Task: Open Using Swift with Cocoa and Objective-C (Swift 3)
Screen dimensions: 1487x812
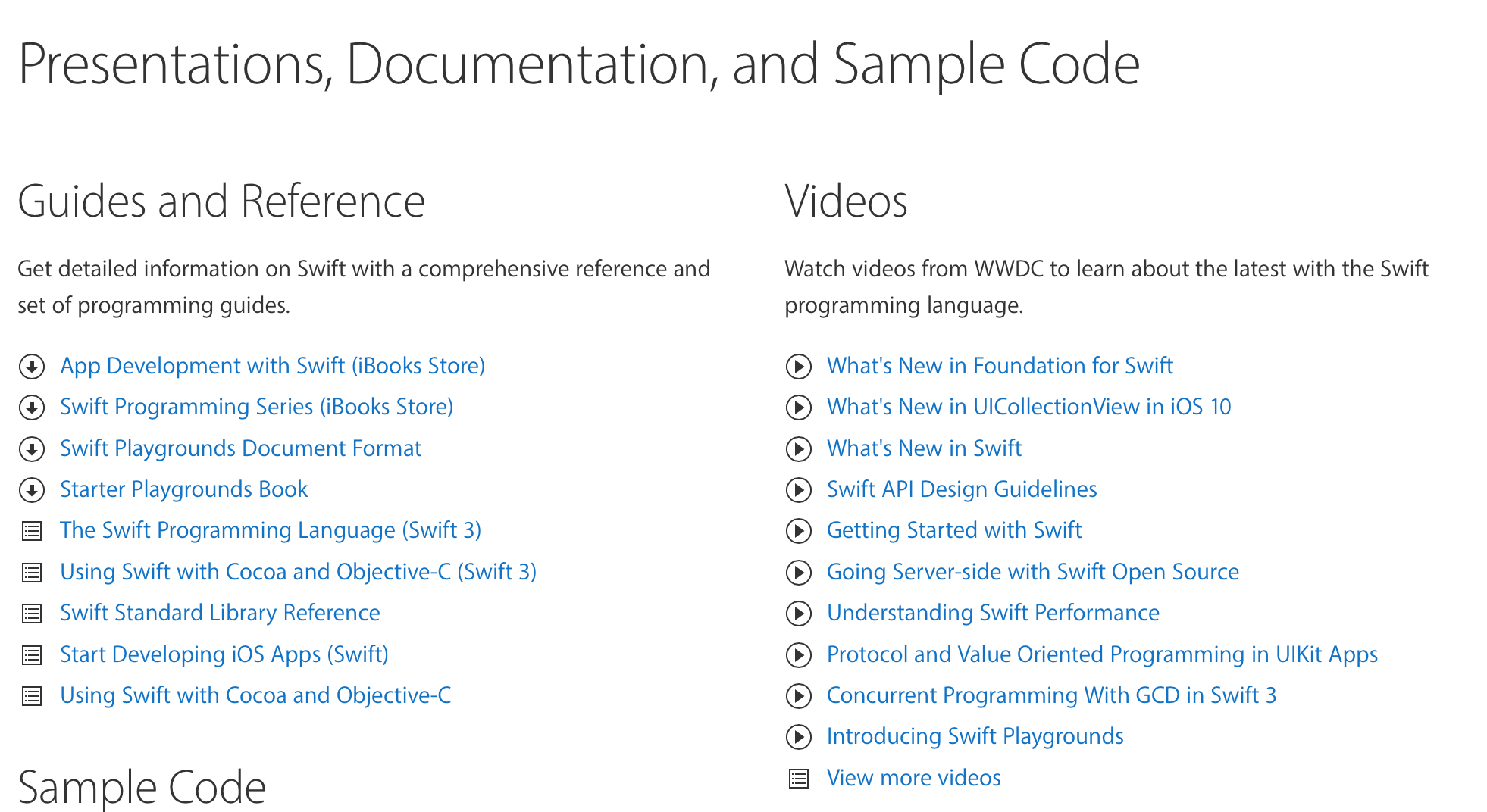Action: [x=298, y=572]
